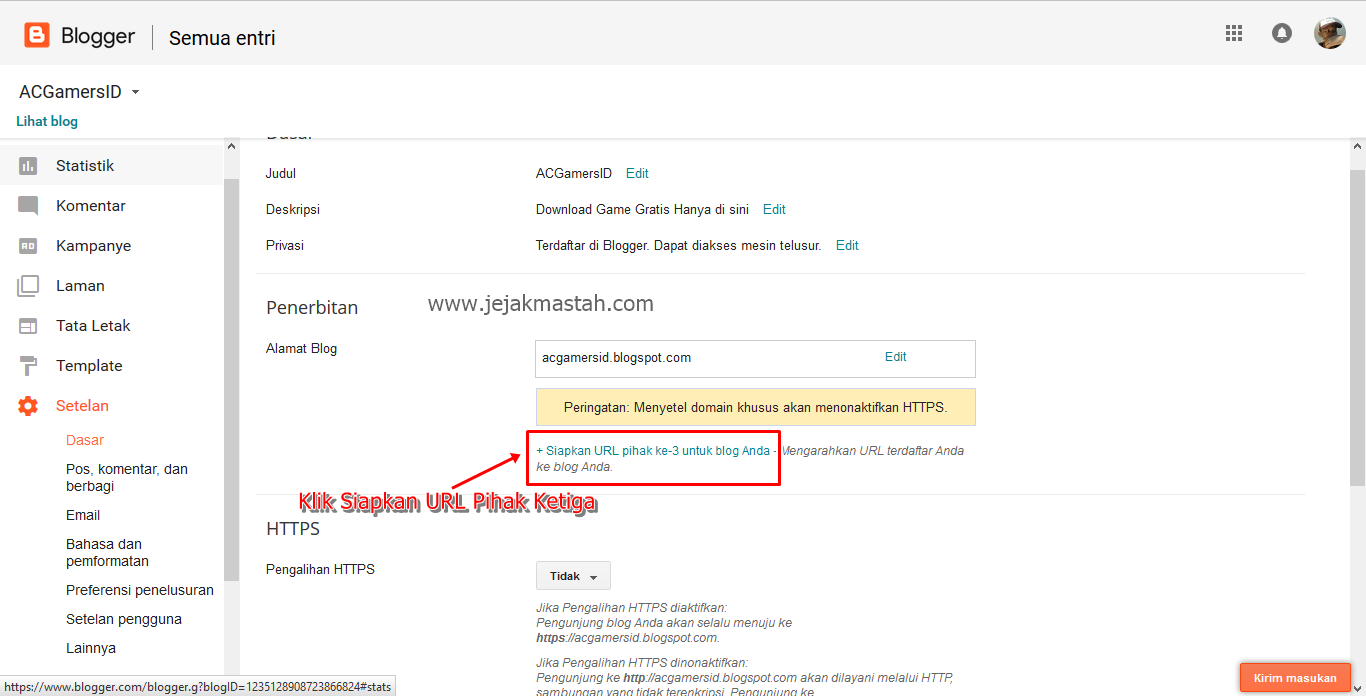The width and height of the screenshot is (1366, 696).
Task: Click the Laman pages icon
Action: pos(28,286)
